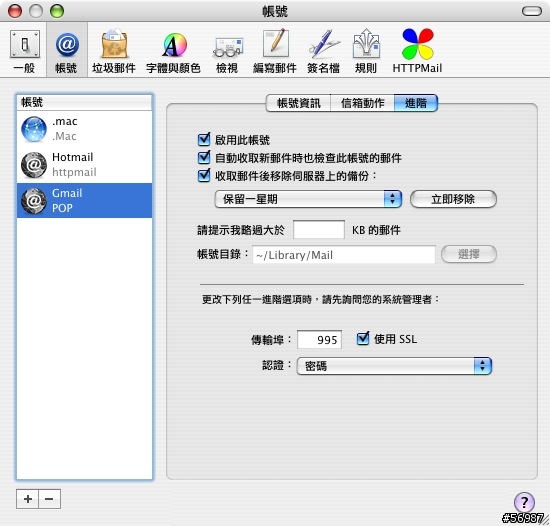Select the Gmail POP account
This screenshot has height=526, width=550.
(x=85, y=200)
